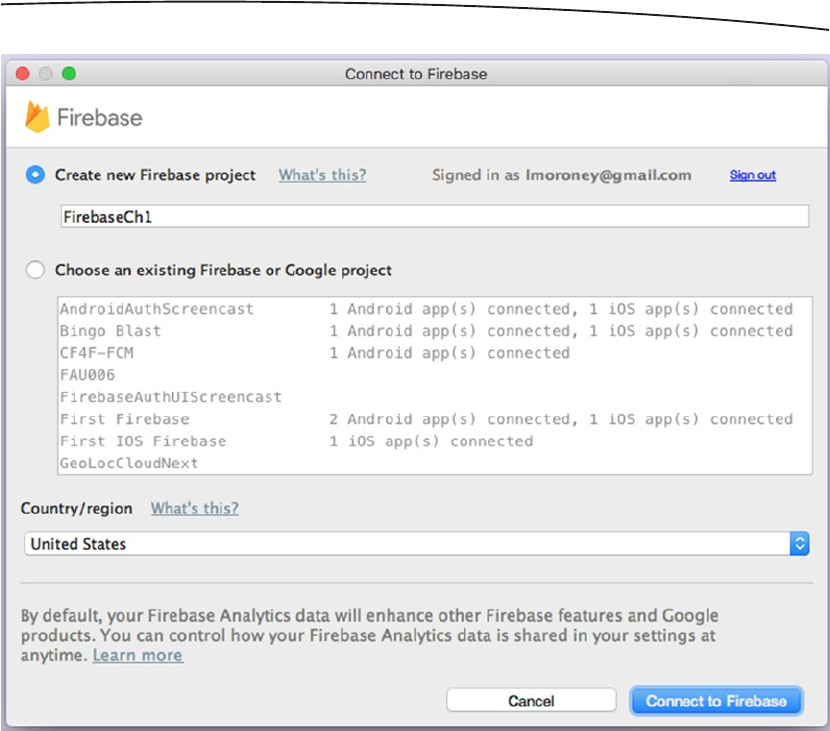Select Create new Firebase project radio button
Viewport: 830px width, 731px height.
click(x=36, y=175)
